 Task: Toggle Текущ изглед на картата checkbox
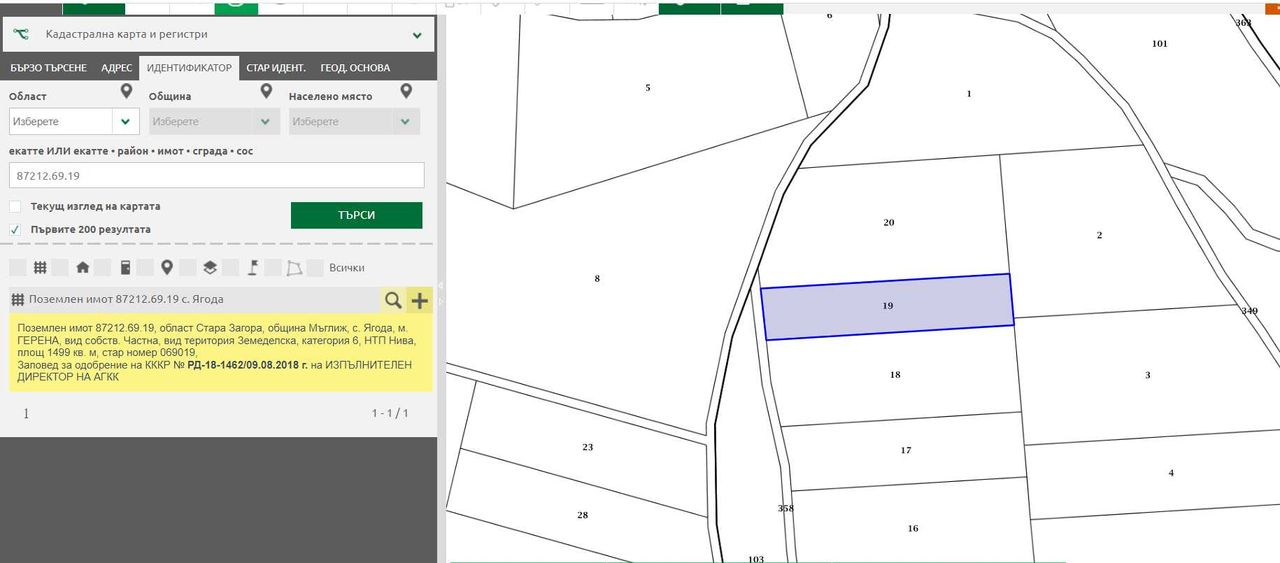click(15, 207)
